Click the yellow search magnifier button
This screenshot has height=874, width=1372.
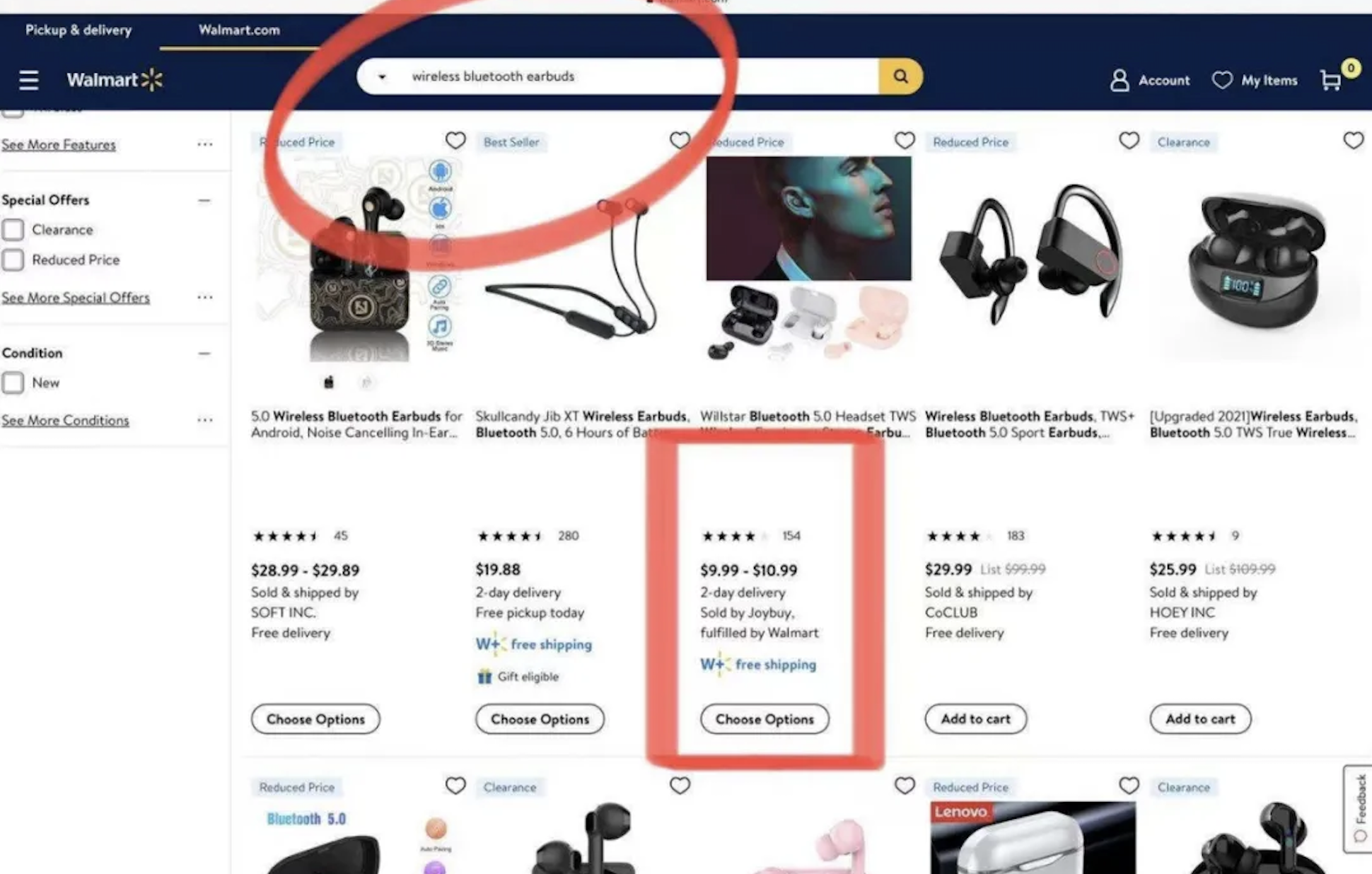pyautogui.click(x=900, y=76)
